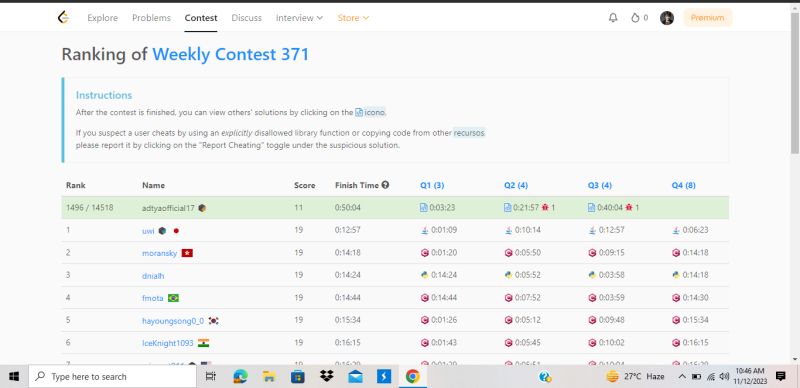
Task: Open moransky's profile link
Action: coord(159,253)
